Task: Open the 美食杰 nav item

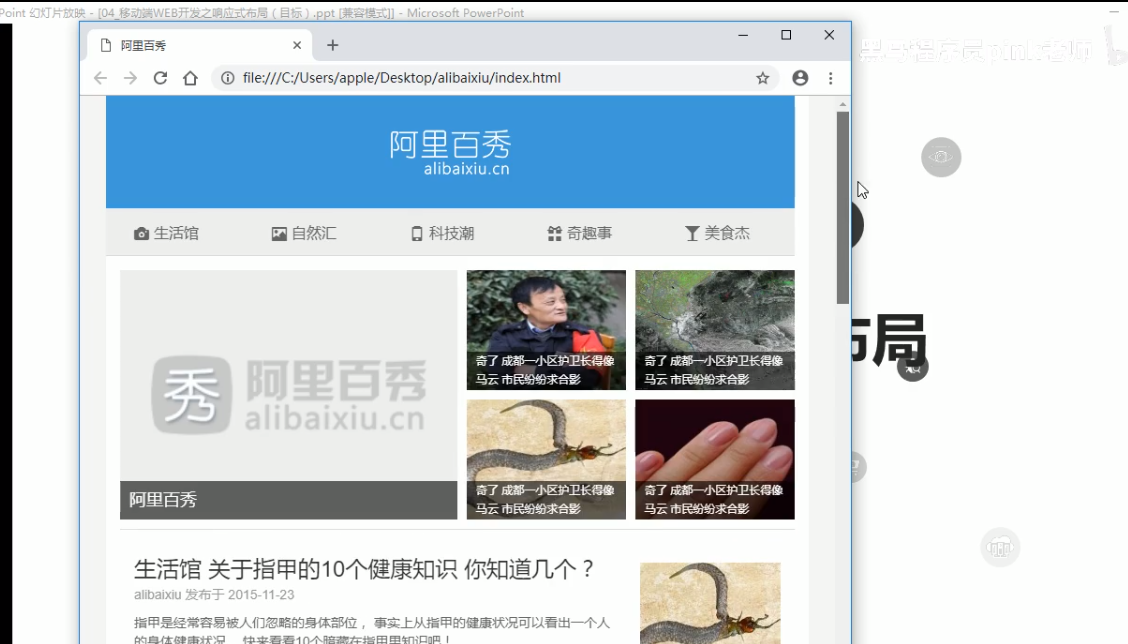Action: coord(717,233)
